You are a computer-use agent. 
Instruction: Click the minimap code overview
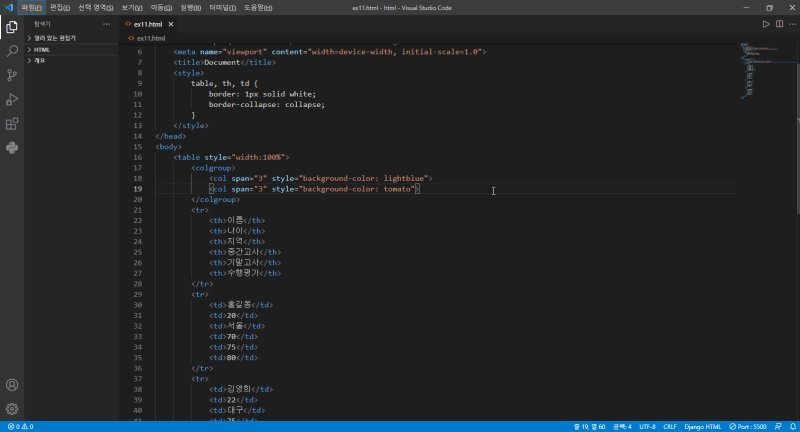pyautogui.click(x=765, y=70)
